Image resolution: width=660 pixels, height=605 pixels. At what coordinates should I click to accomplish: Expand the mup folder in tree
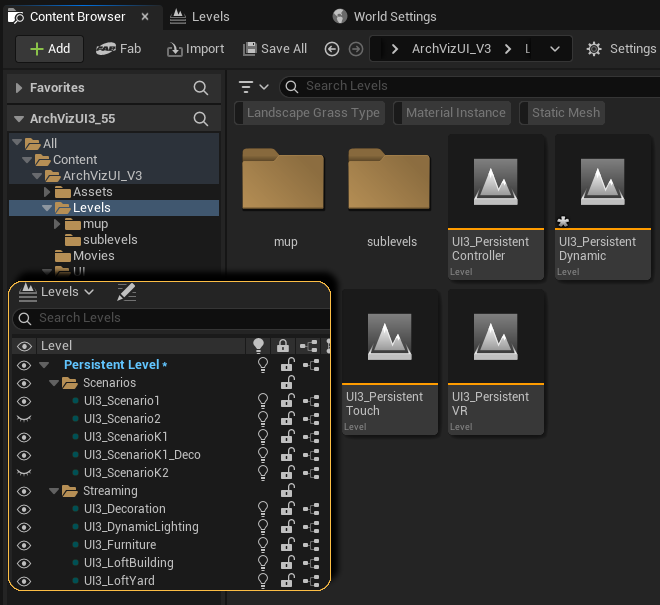point(57,224)
